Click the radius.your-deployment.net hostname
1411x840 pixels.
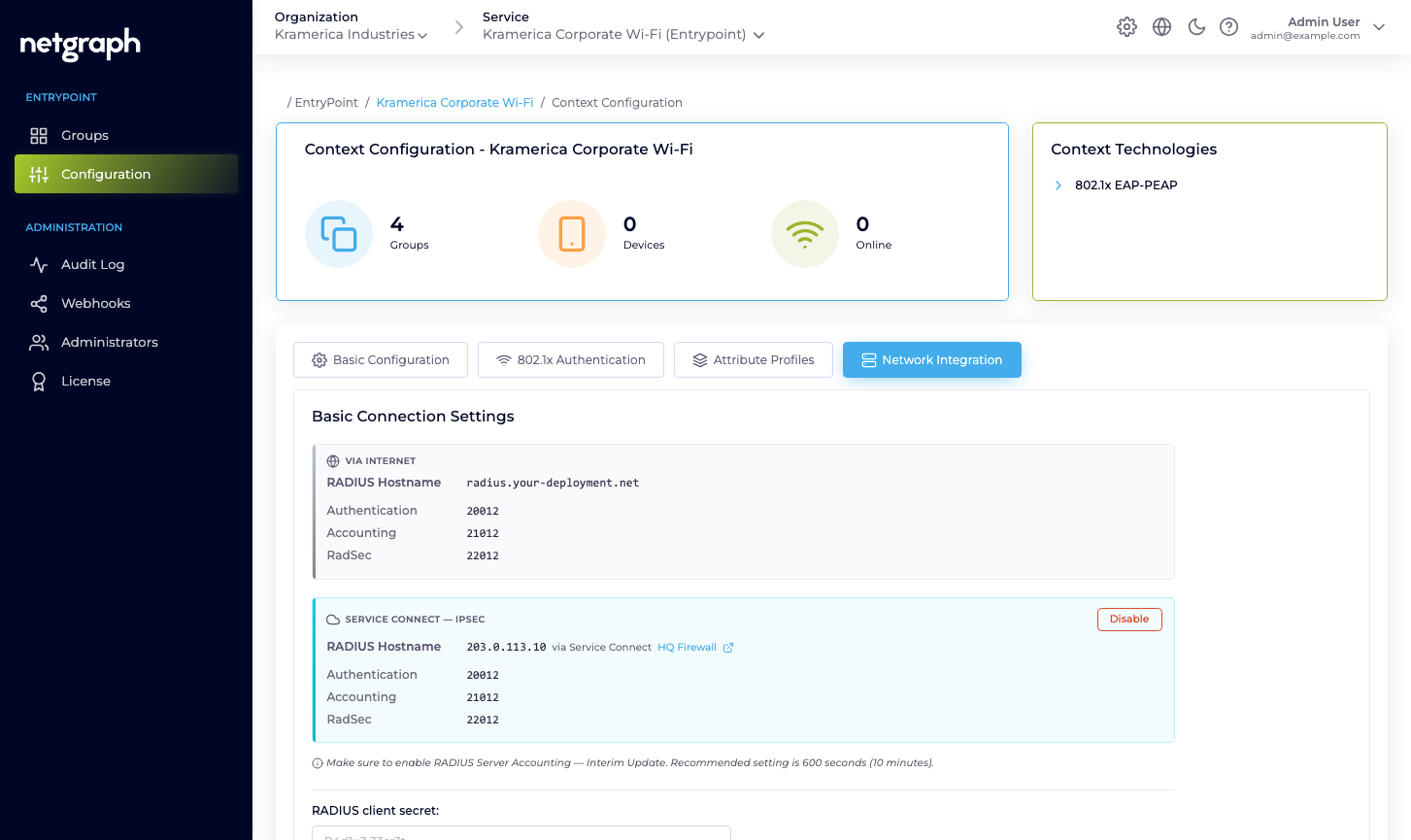(553, 483)
